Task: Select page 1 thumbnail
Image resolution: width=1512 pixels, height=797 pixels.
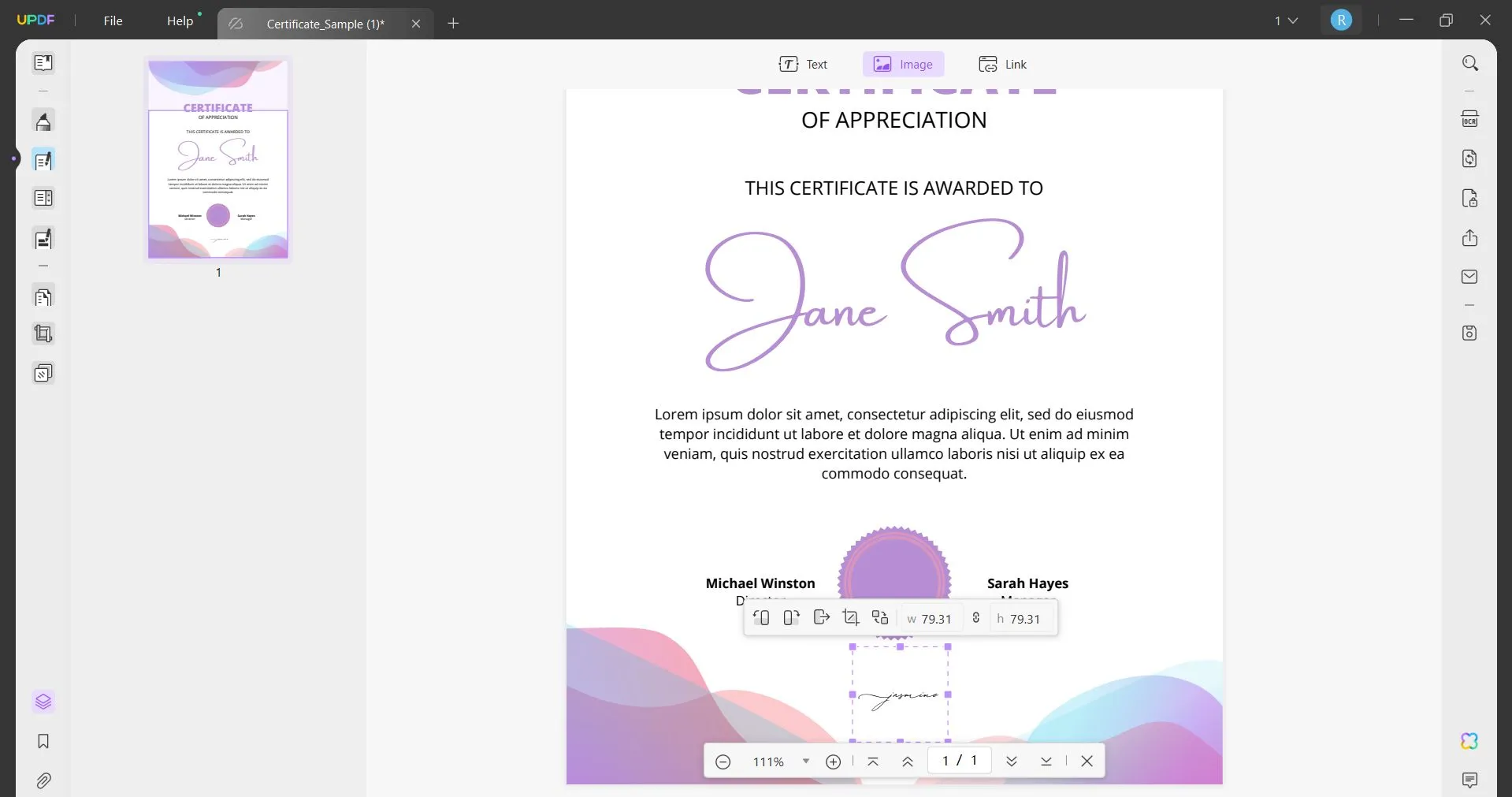Action: coord(218,159)
